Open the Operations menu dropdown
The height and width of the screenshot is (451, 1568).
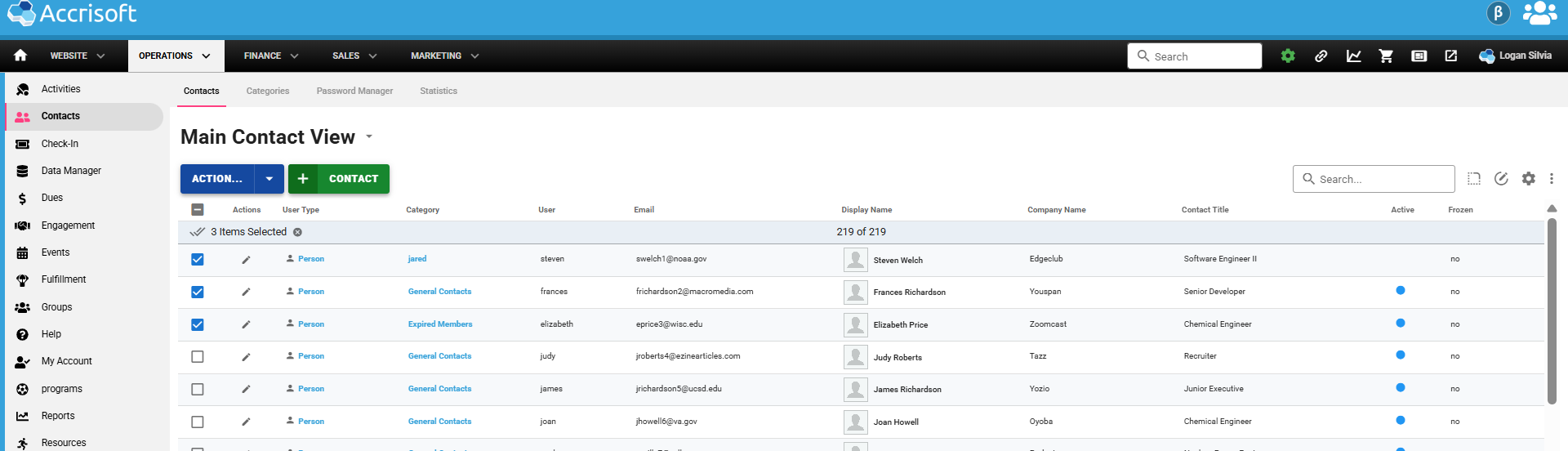point(175,56)
